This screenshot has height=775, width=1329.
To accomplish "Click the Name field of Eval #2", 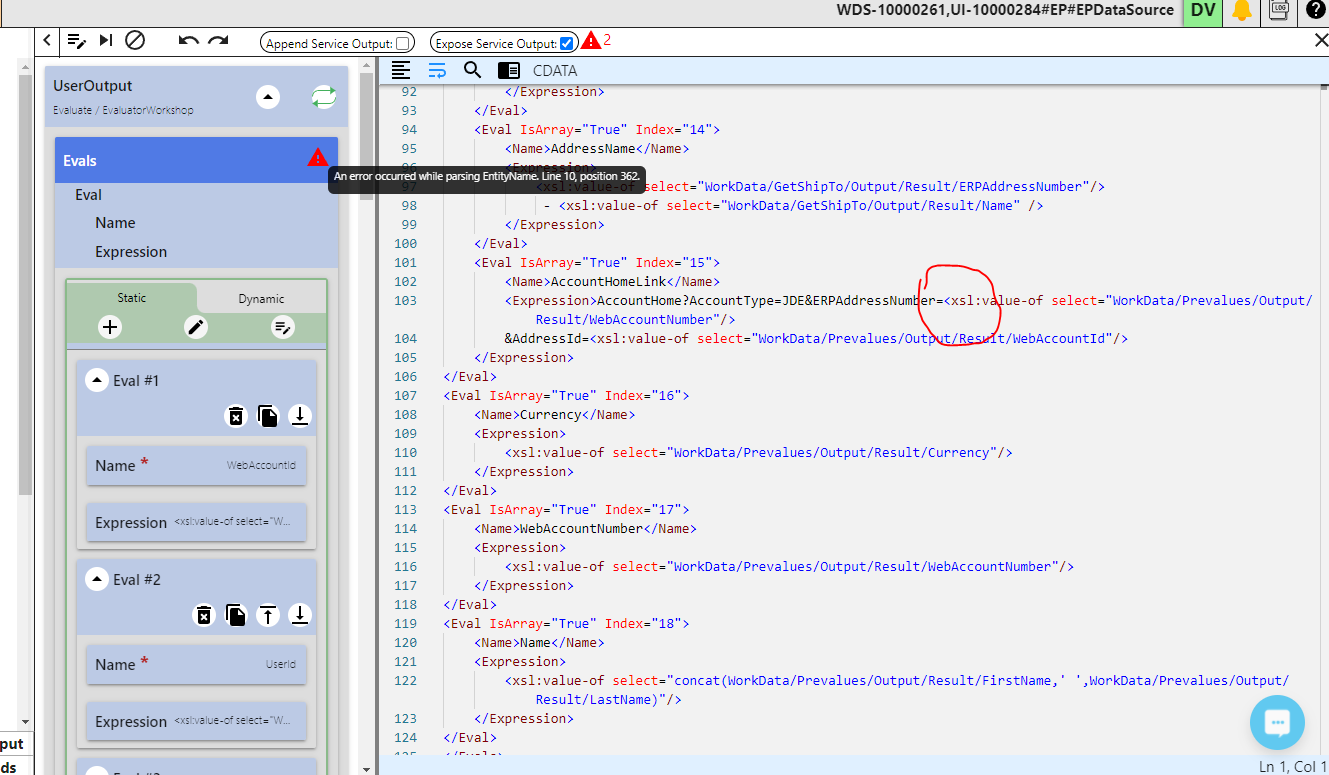I will point(196,665).
